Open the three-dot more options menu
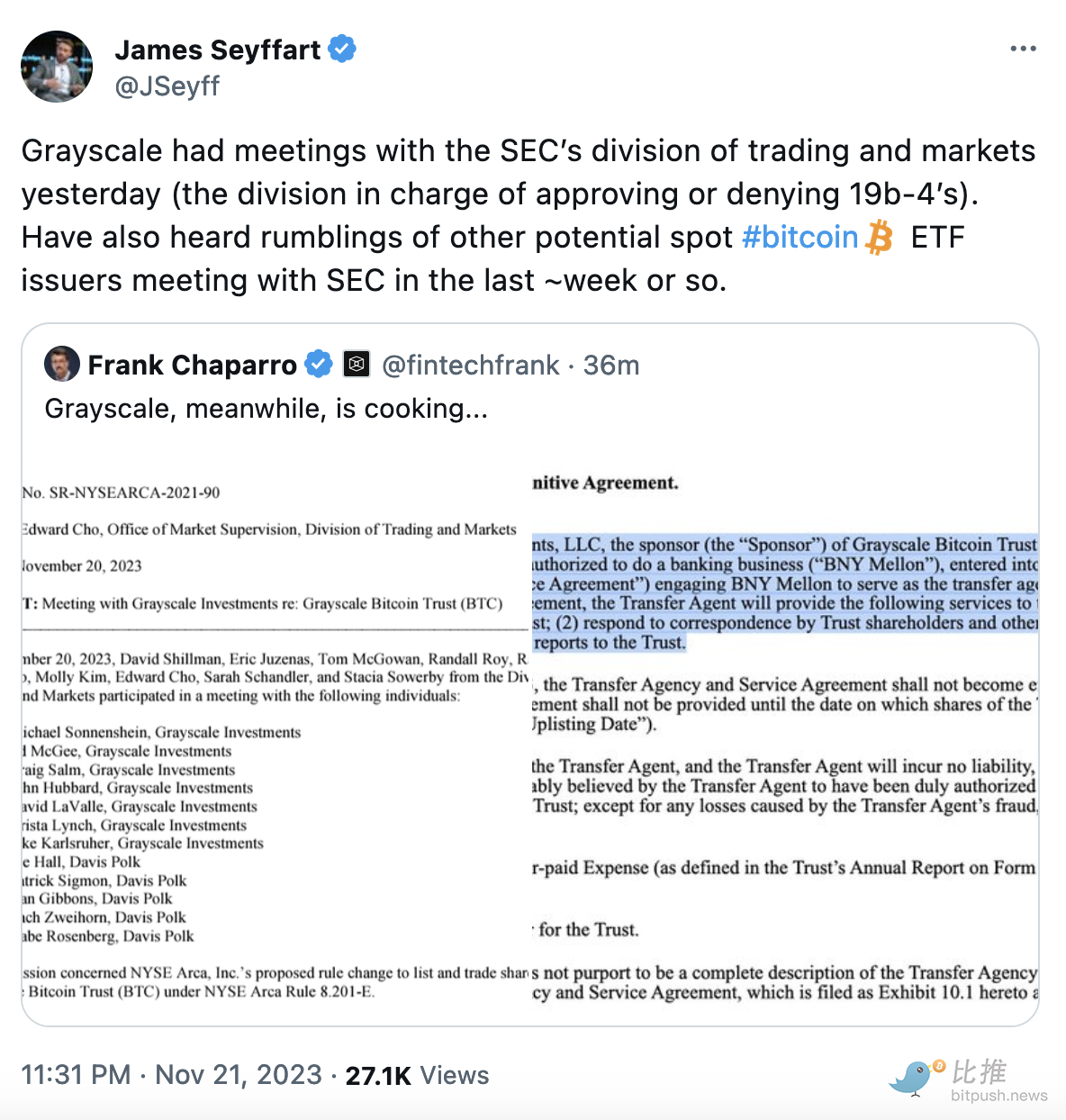Viewport: 1066px width, 1120px height. [1023, 49]
